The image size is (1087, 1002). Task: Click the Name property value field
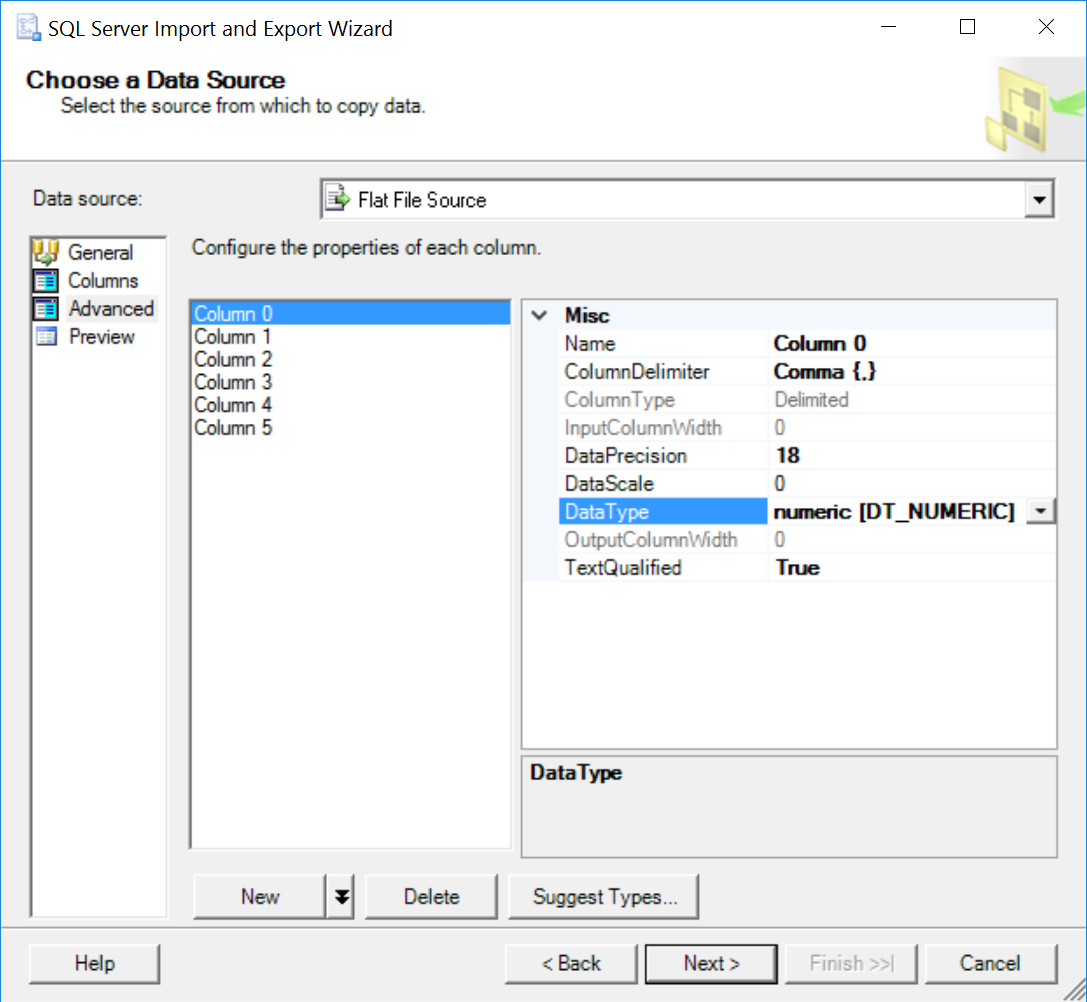[910, 344]
